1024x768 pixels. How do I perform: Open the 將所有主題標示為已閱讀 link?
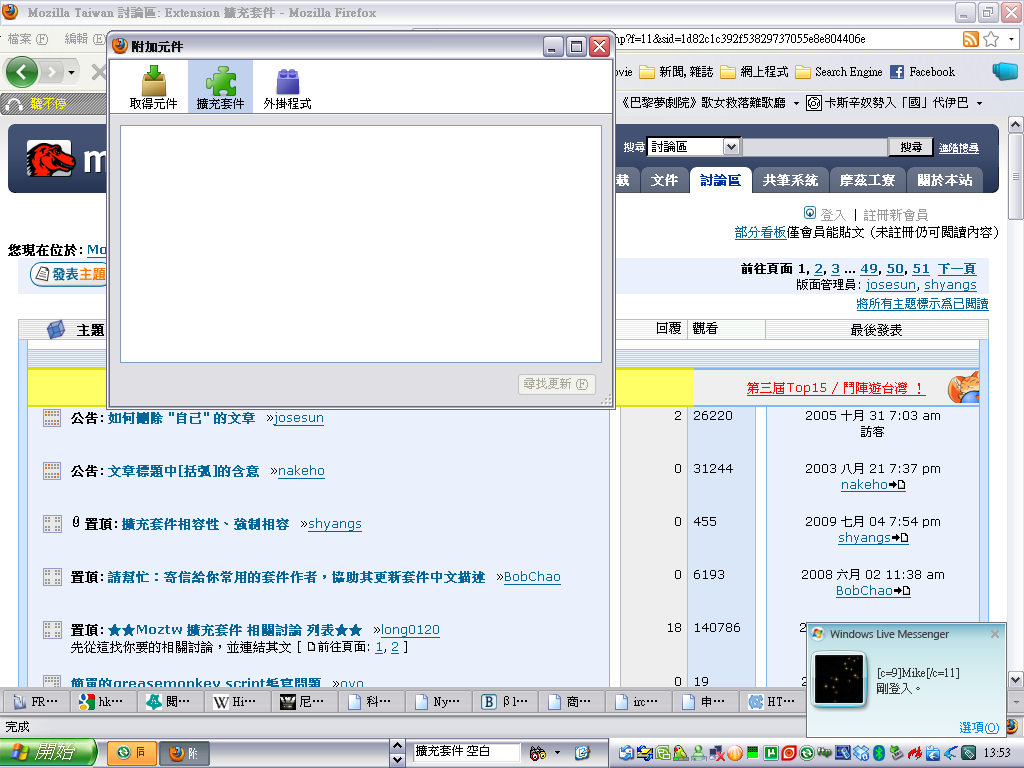[922, 304]
